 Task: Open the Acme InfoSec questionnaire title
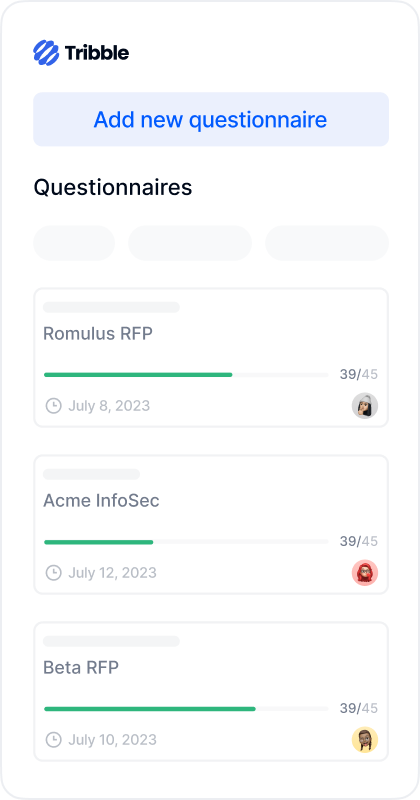tap(101, 501)
